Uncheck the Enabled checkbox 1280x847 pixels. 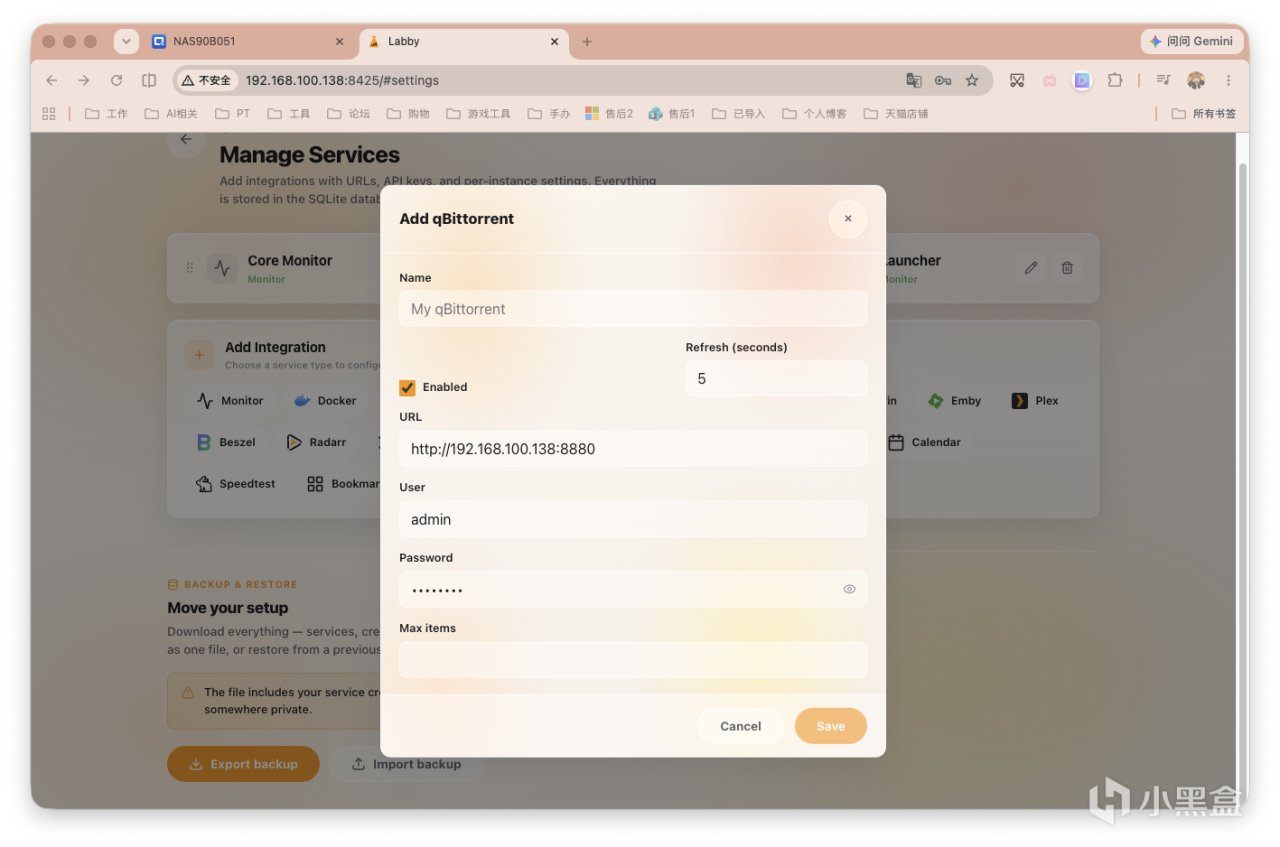407,387
